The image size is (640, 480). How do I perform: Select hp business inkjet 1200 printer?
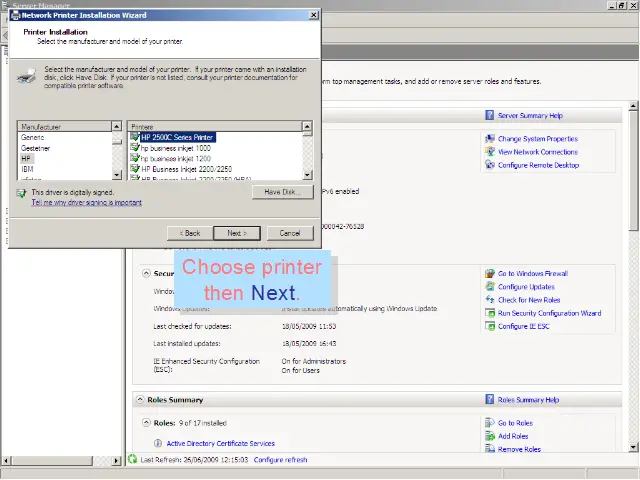point(176,158)
